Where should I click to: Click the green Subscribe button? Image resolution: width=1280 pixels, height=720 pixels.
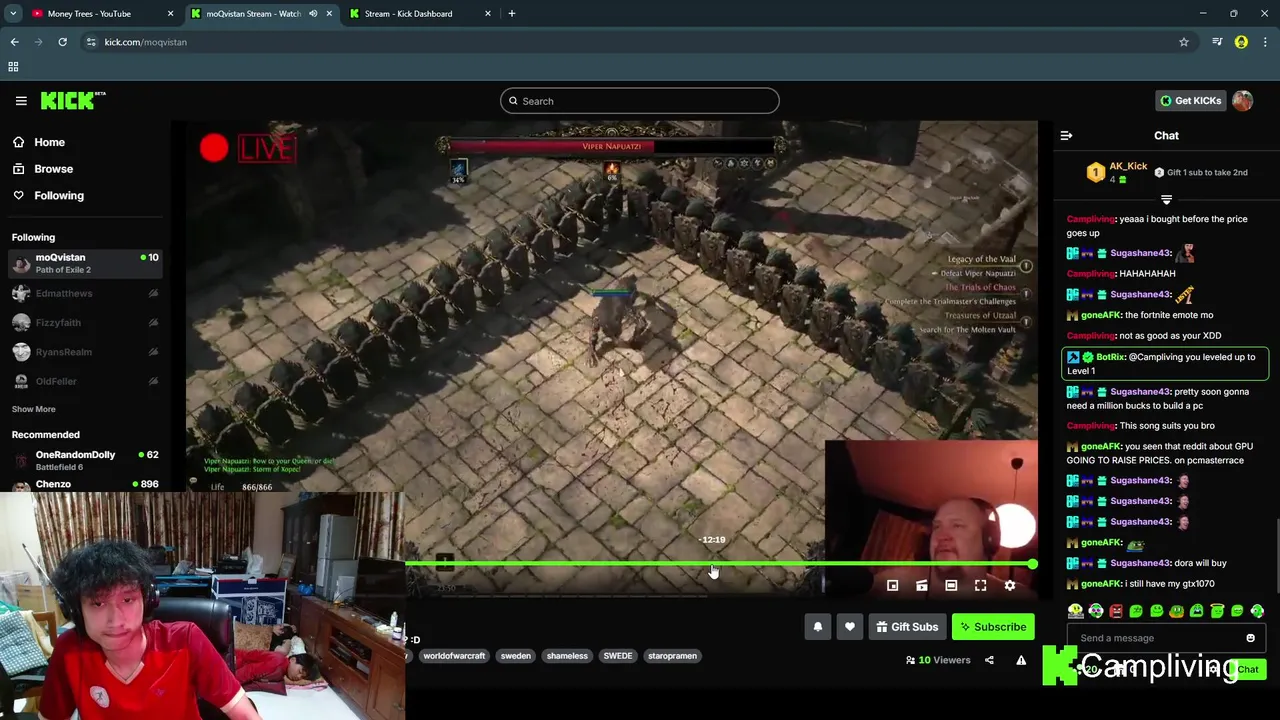[994, 627]
